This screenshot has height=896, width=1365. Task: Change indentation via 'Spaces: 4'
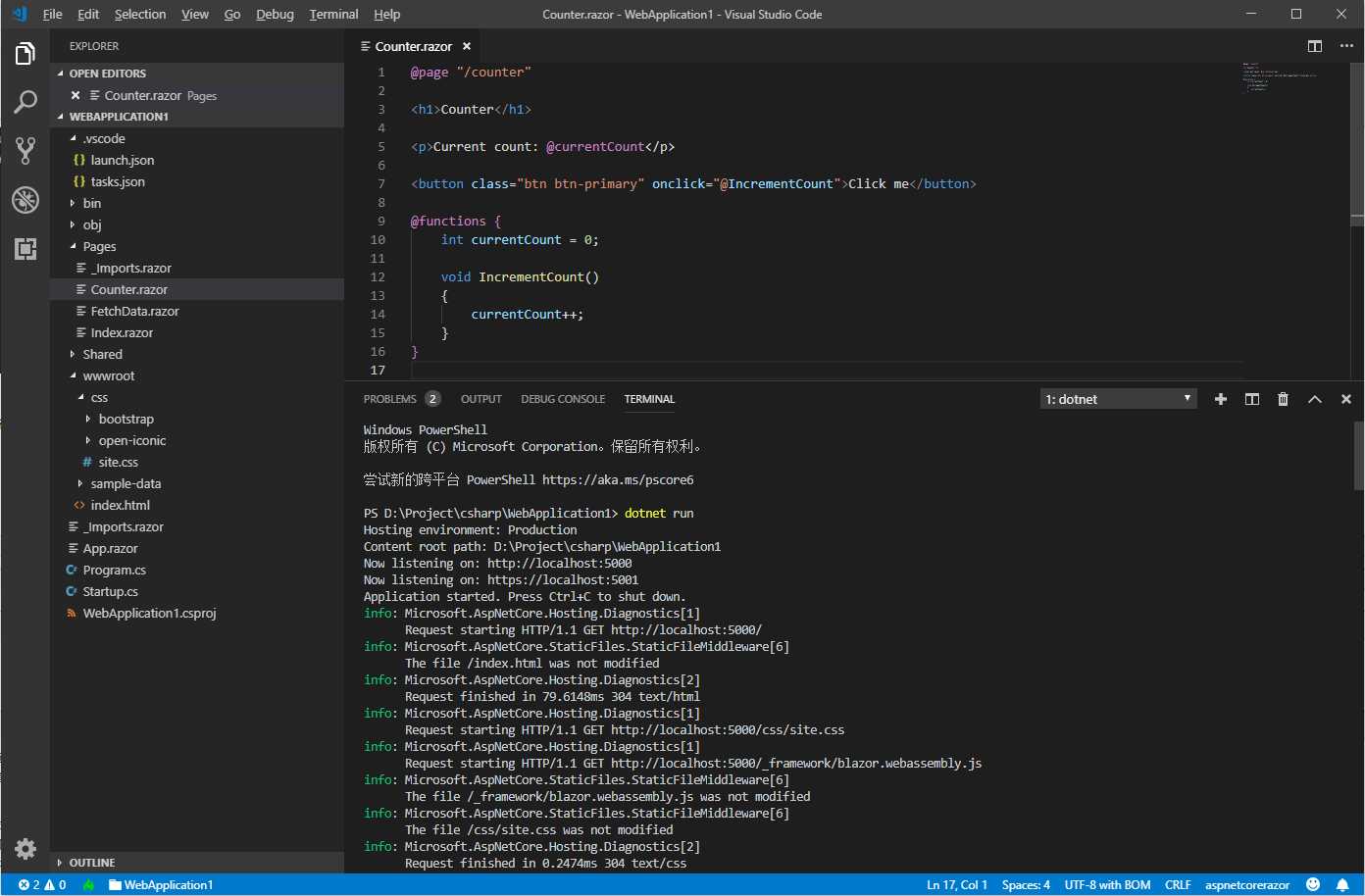(x=1026, y=884)
